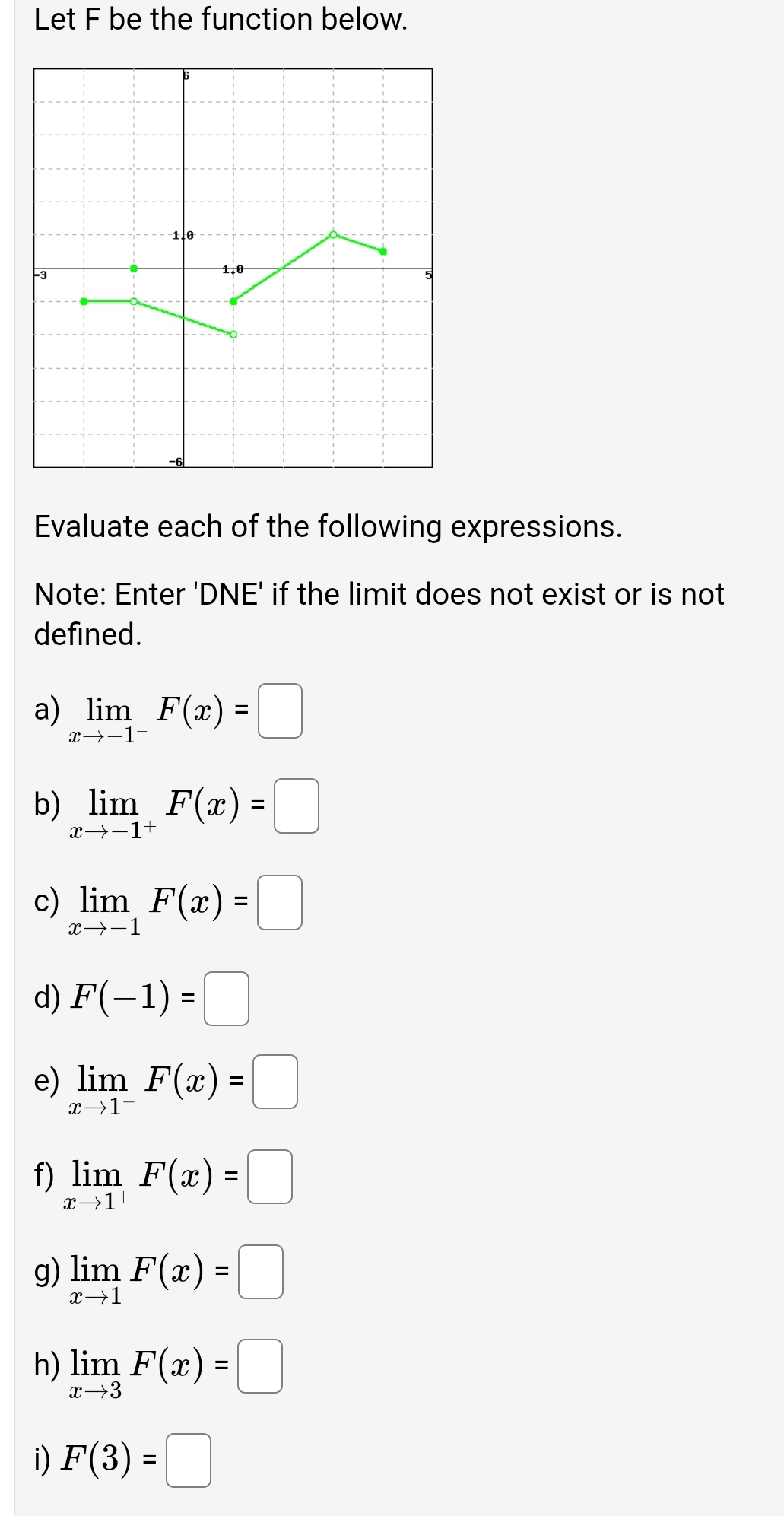
Task: Click the open circle at x equals 1
Action: coord(232,335)
